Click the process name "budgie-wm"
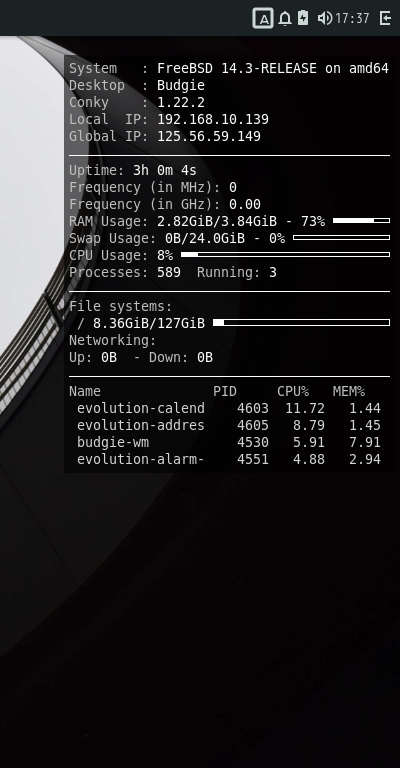 point(113,442)
